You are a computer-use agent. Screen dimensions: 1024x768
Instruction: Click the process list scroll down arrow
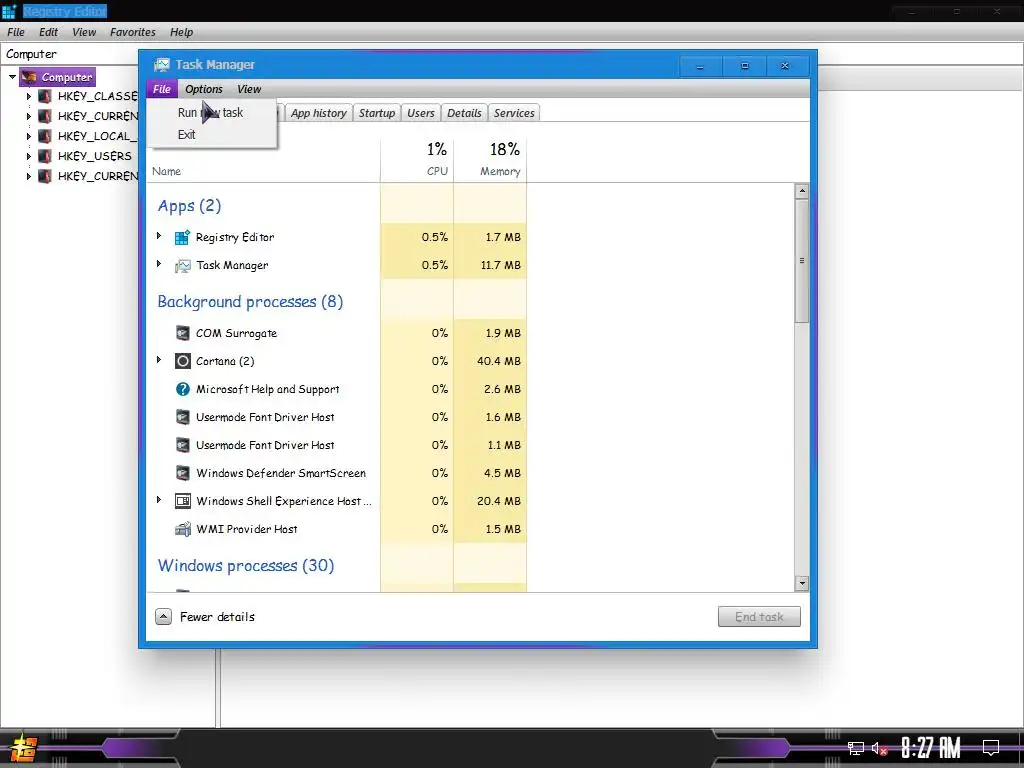[802, 583]
